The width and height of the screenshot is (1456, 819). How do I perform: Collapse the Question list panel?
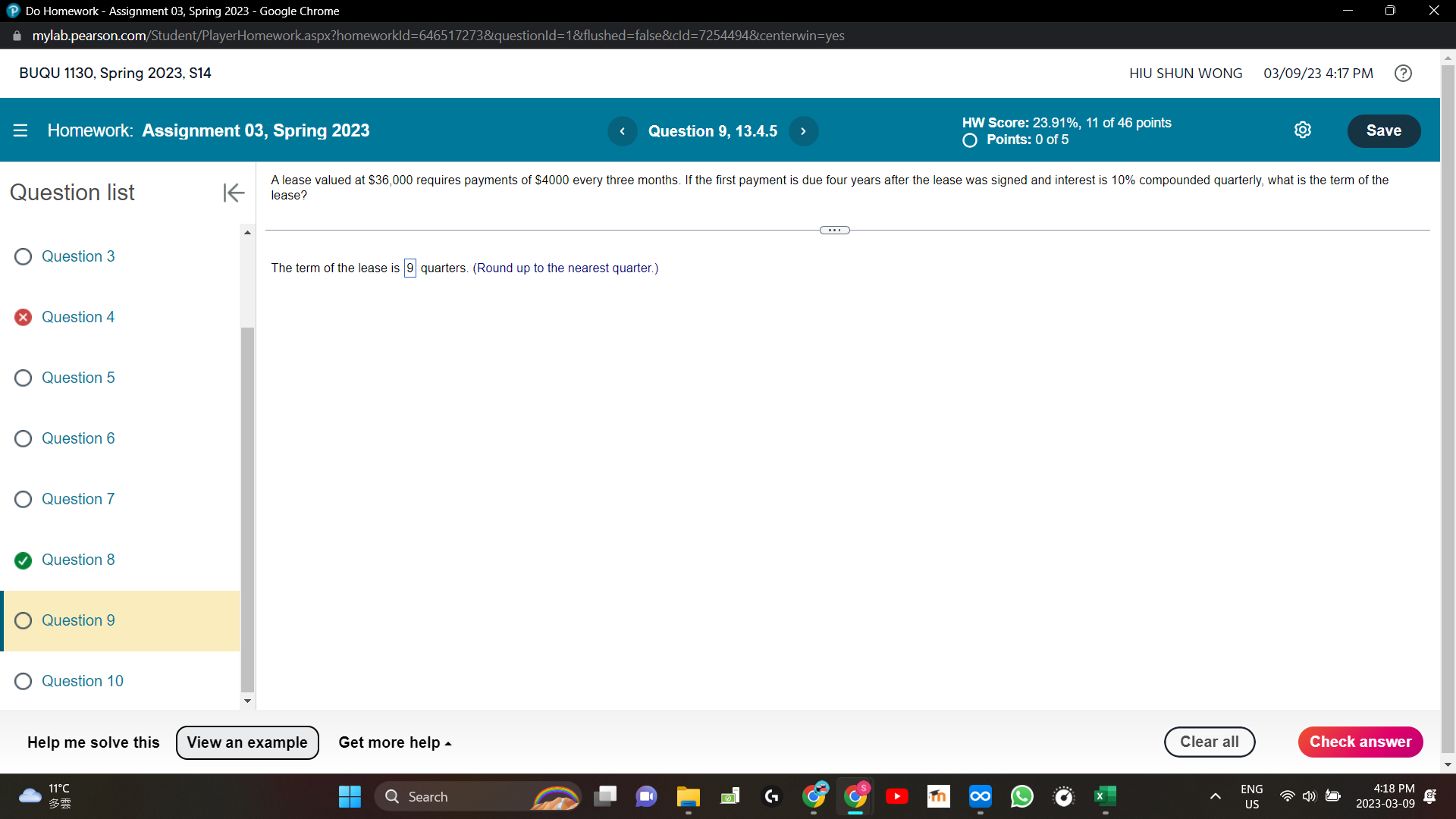234,193
